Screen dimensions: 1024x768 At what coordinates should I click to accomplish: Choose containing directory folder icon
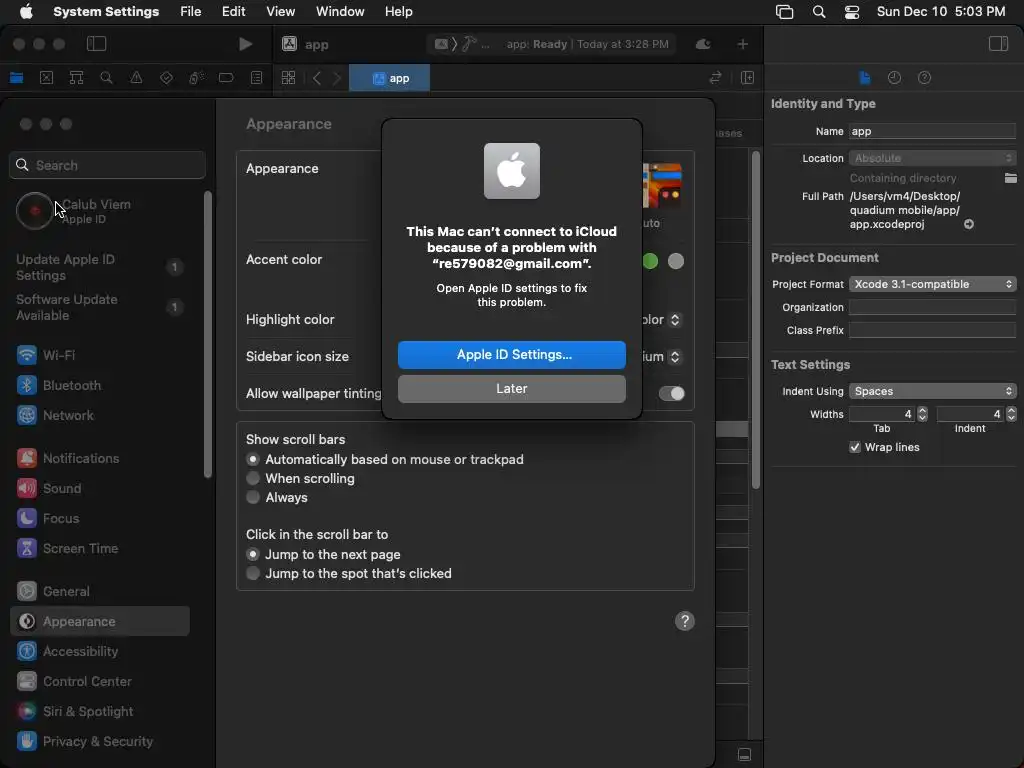(1010, 178)
